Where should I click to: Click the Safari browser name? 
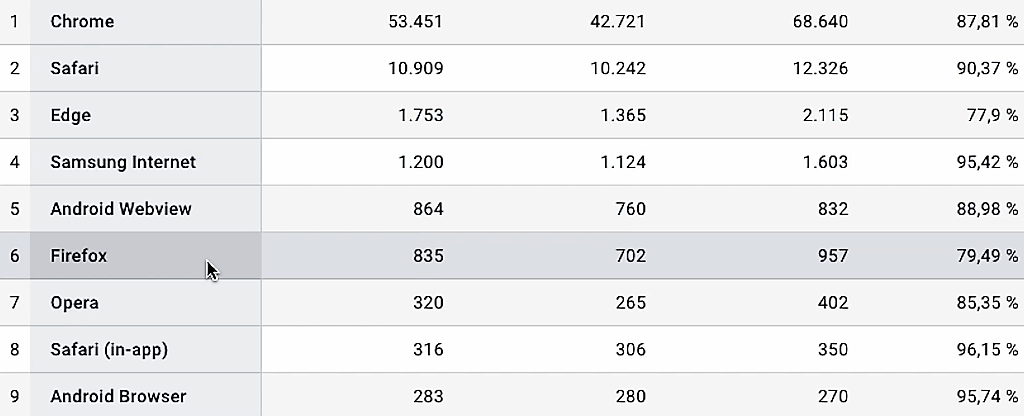point(74,68)
